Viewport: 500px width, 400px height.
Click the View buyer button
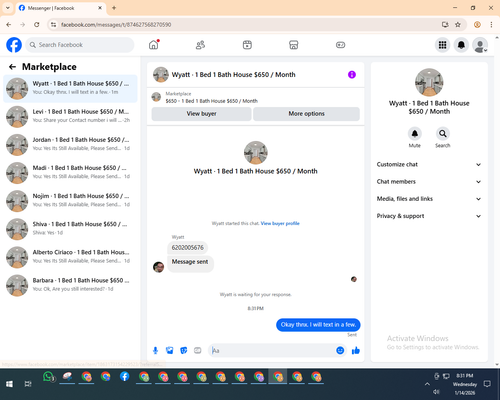click(x=201, y=114)
